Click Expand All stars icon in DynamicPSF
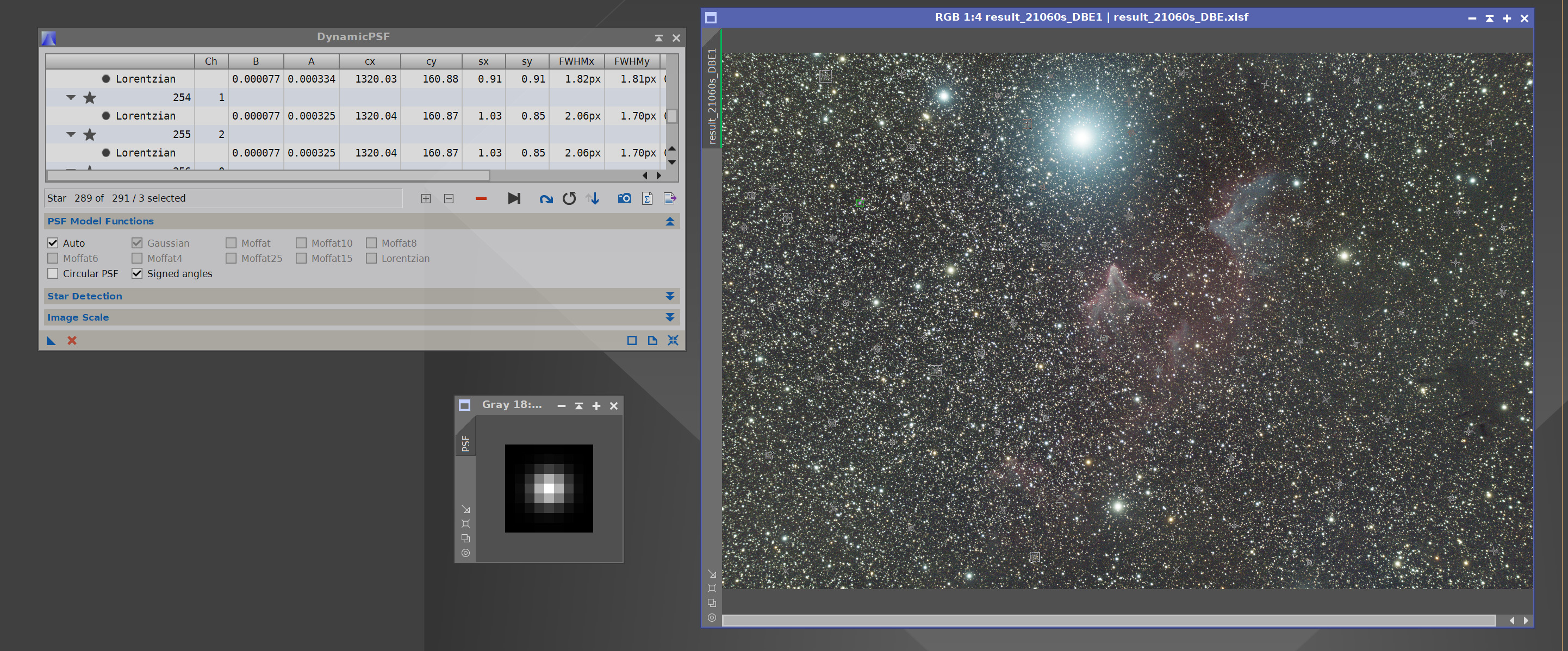This screenshot has width=1568, height=651. (x=426, y=198)
